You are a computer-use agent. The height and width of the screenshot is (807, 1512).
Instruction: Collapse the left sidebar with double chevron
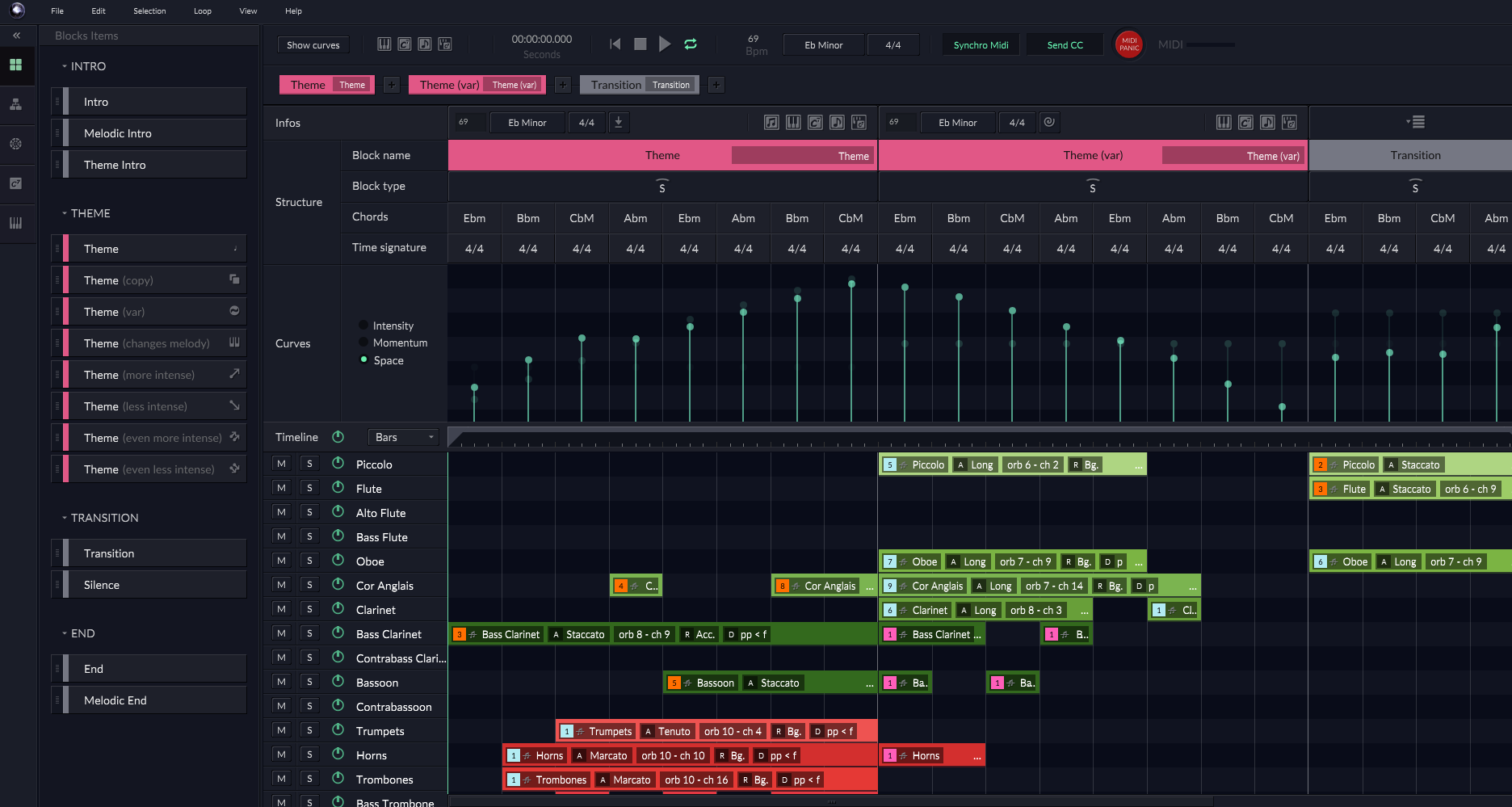click(x=16, y=36)
